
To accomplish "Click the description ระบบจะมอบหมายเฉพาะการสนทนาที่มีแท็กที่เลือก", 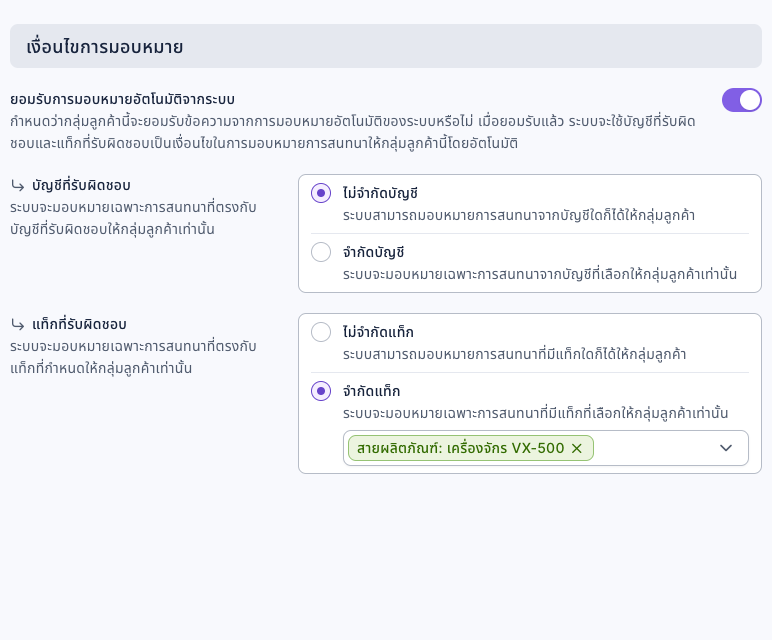I will pos(536,413).
